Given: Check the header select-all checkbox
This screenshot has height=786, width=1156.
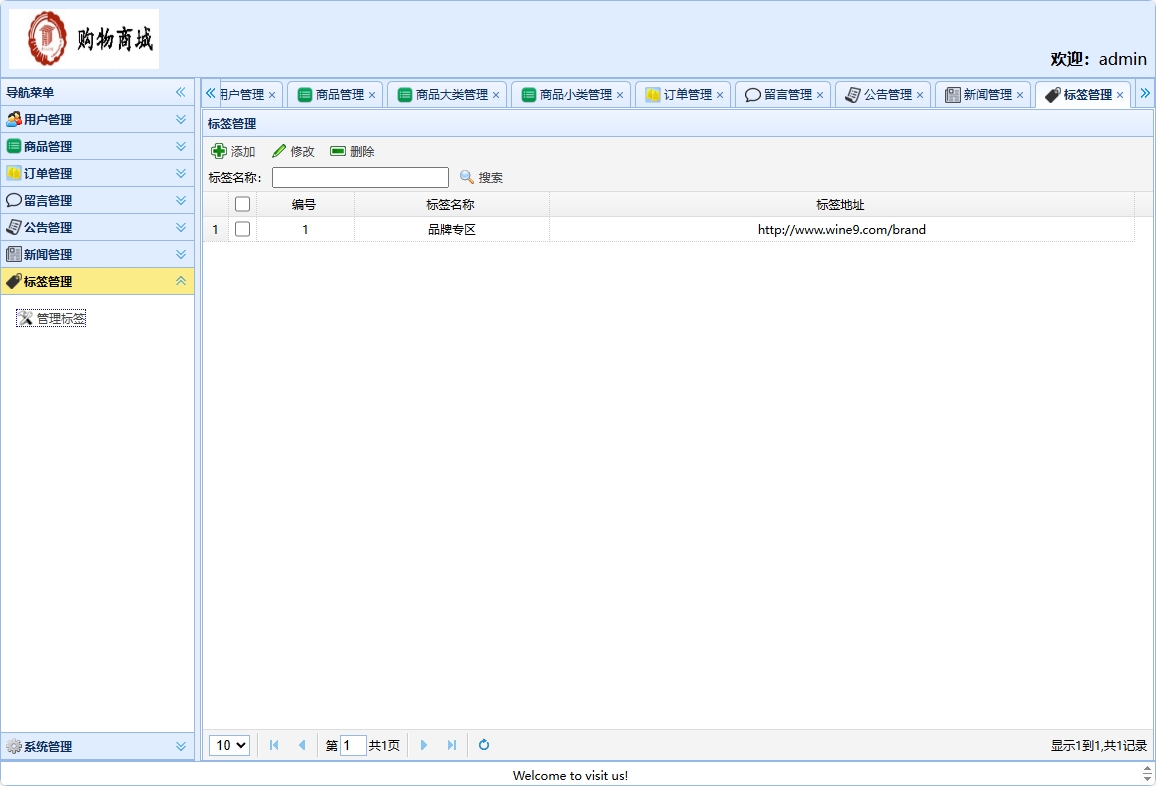Looking at the screenshot, I should 242,203.
